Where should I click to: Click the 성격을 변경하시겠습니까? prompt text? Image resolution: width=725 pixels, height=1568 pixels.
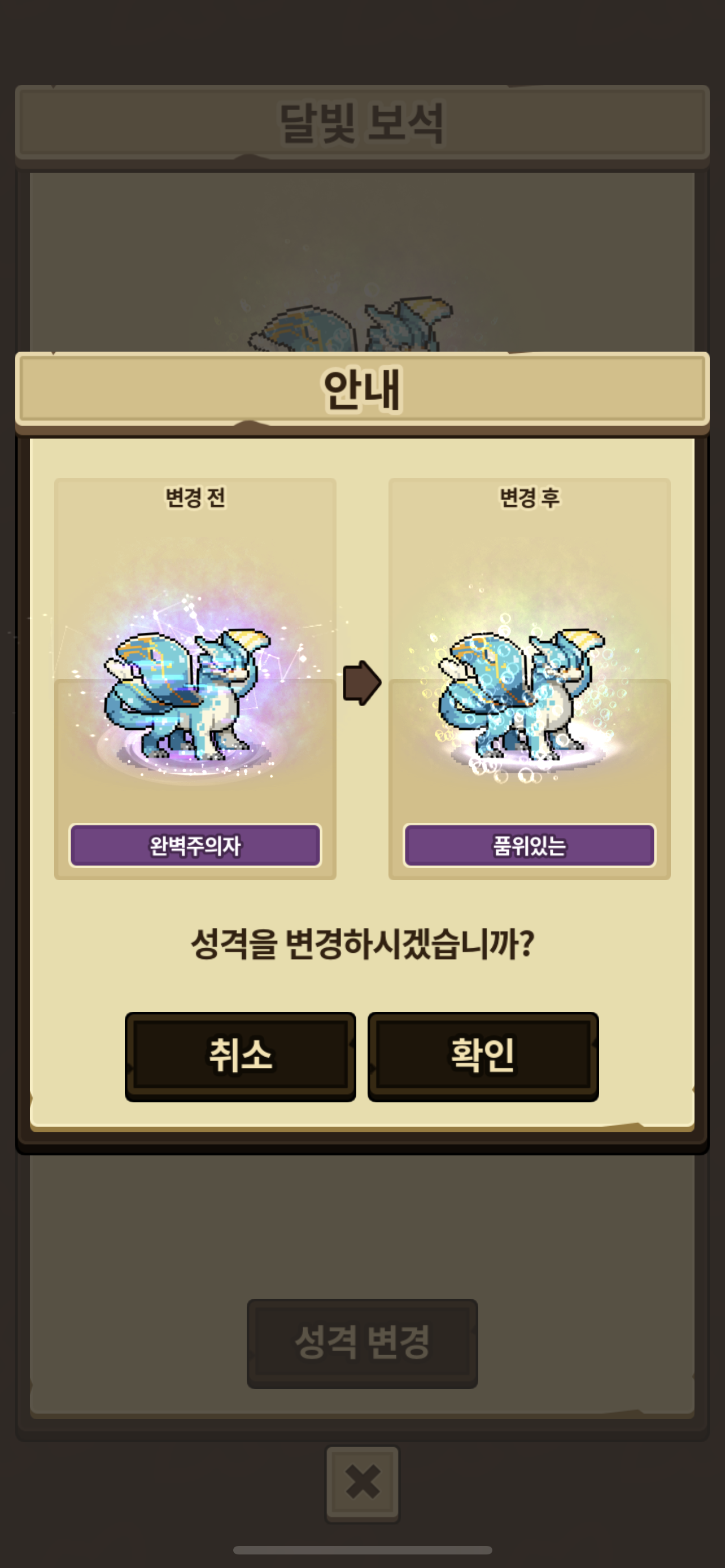coord(362,944)
